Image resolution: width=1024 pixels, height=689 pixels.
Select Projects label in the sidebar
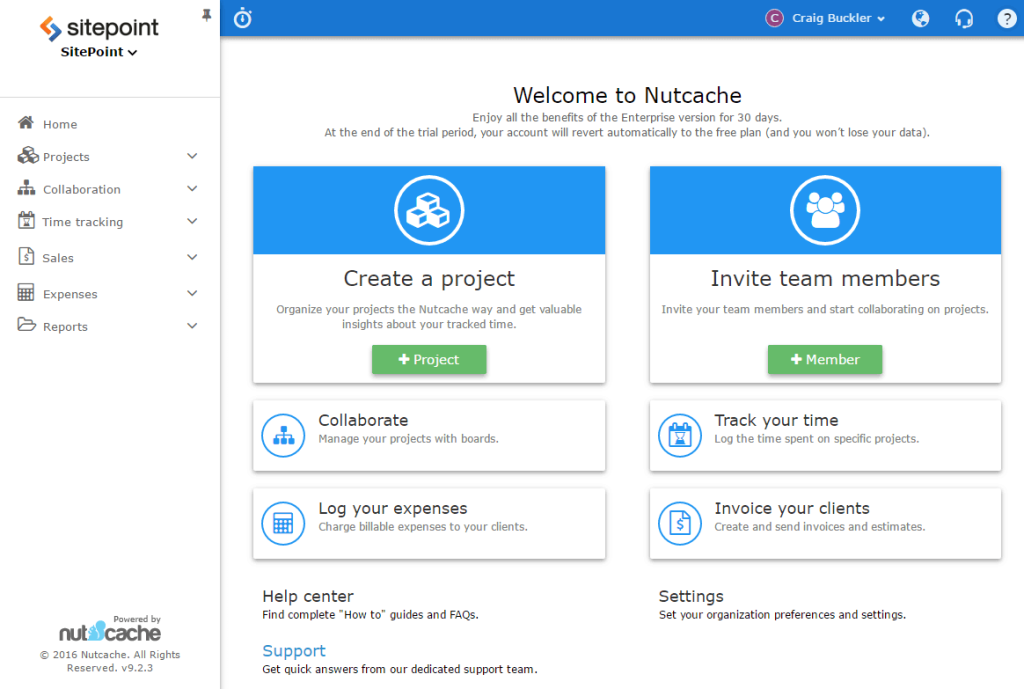pos(66,157)
